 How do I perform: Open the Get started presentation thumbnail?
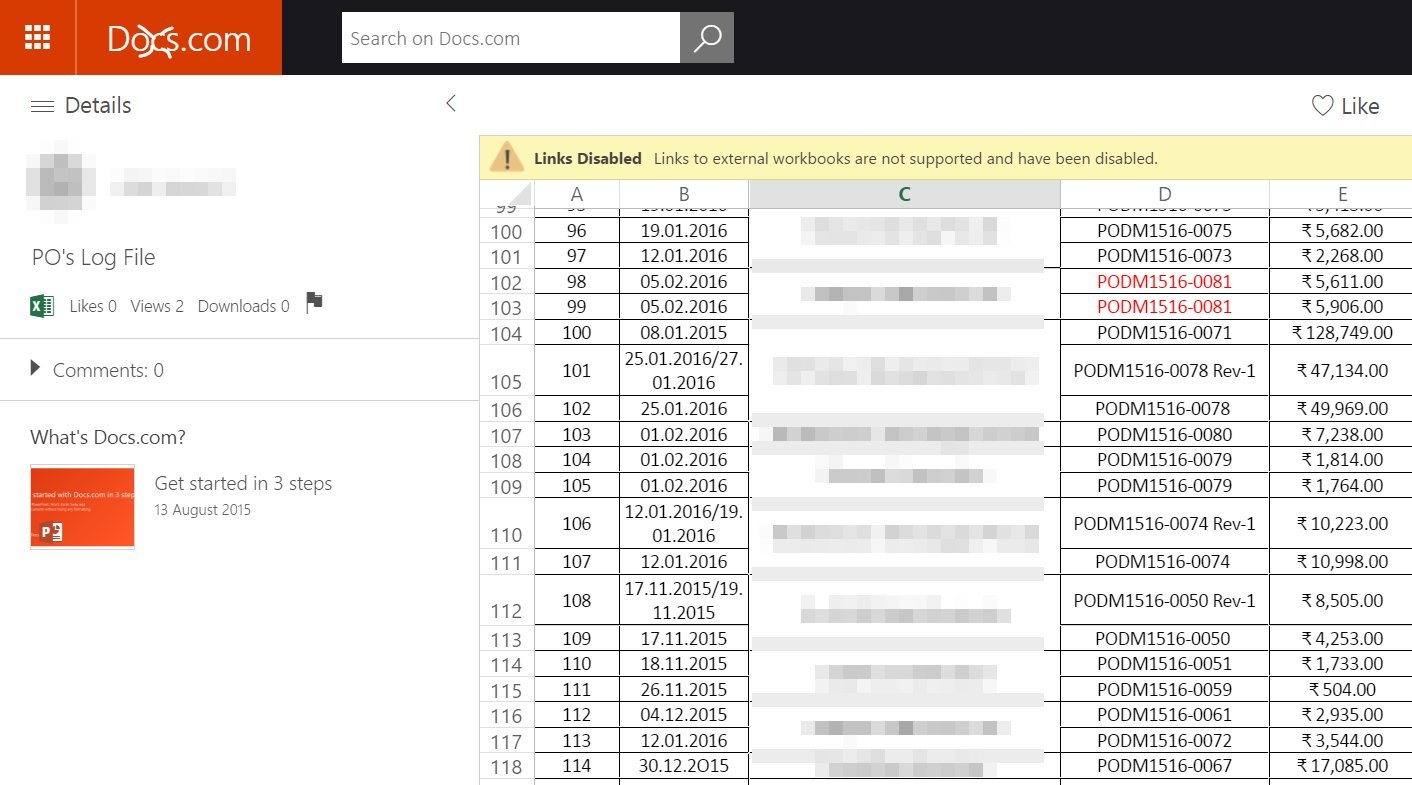83,506
